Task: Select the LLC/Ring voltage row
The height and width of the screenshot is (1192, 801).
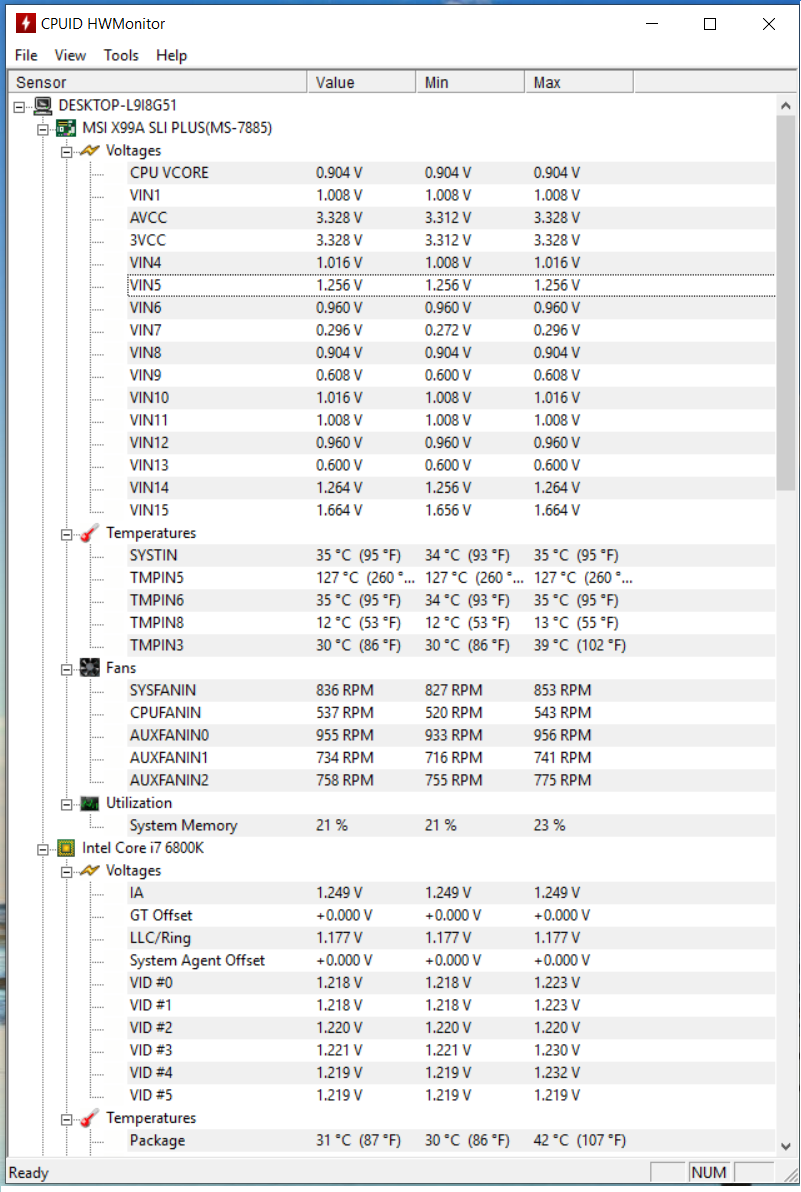Action: [451, 937]
